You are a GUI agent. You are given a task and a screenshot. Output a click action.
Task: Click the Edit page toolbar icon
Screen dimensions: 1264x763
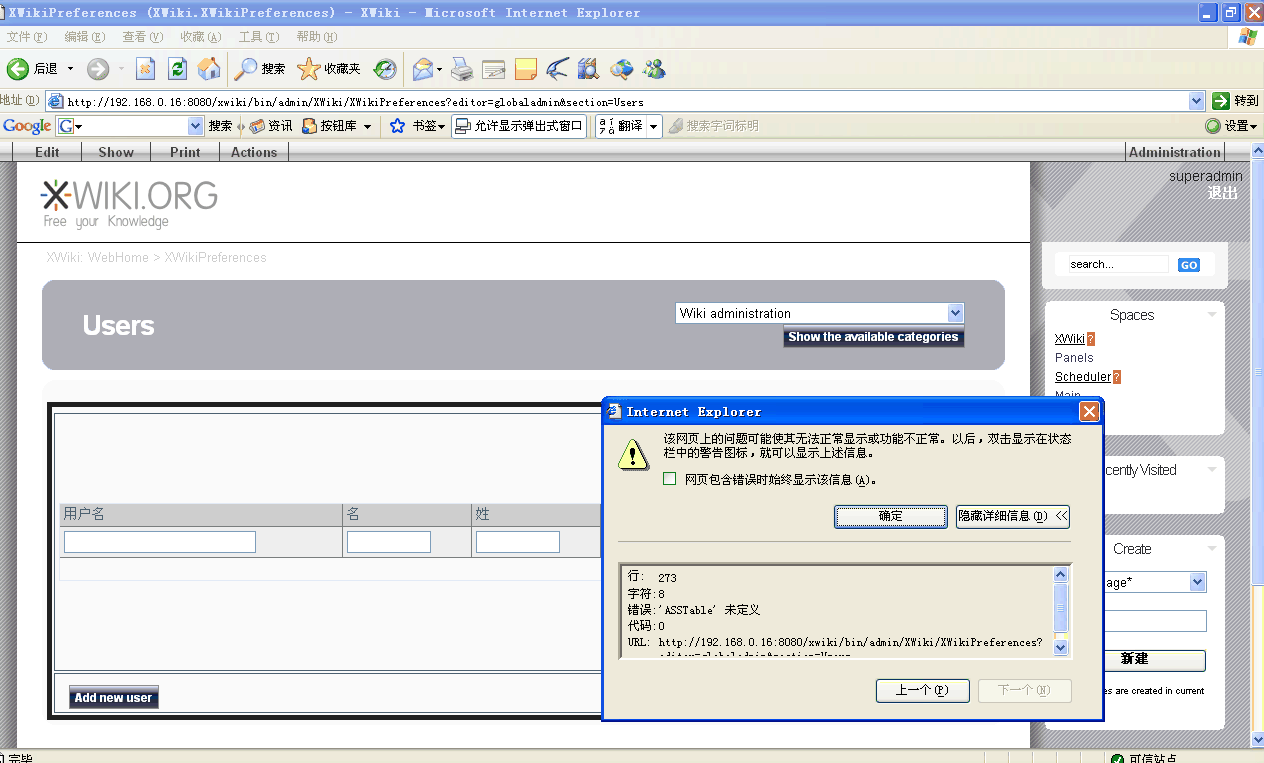tap(493, 69)
